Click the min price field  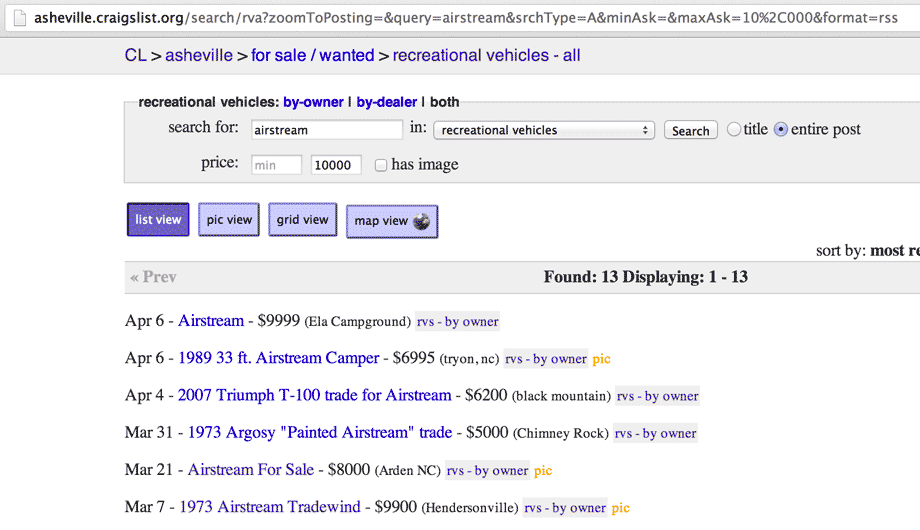coord(276,165)
